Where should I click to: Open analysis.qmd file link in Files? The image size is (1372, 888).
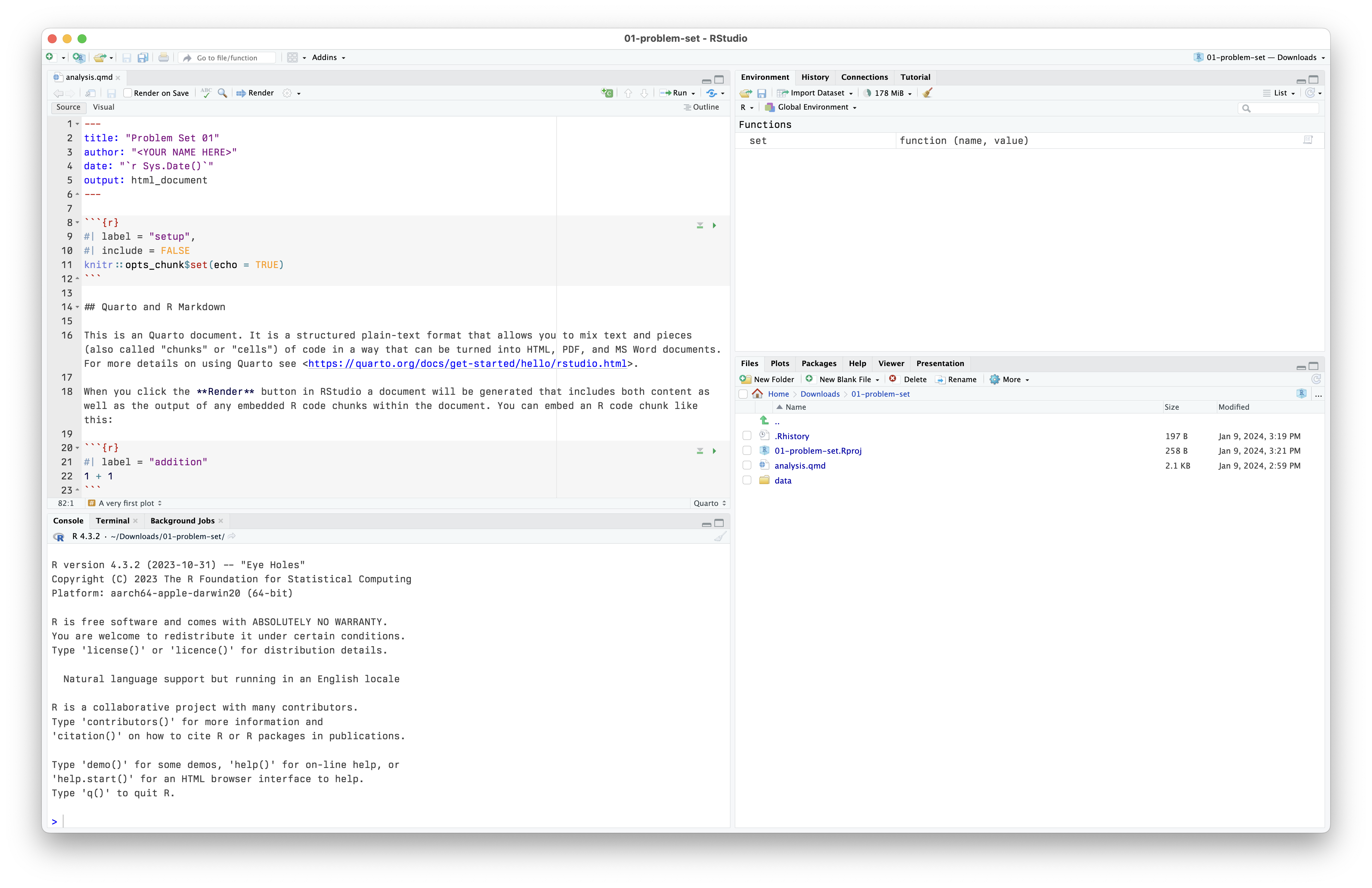800,466
